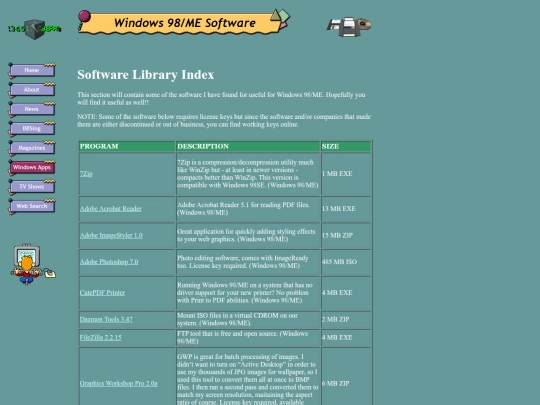The width and height of the screenshot is (540, 405).
Task: Click the DESCRIPTION column header
Action: [x=248, y=146]
